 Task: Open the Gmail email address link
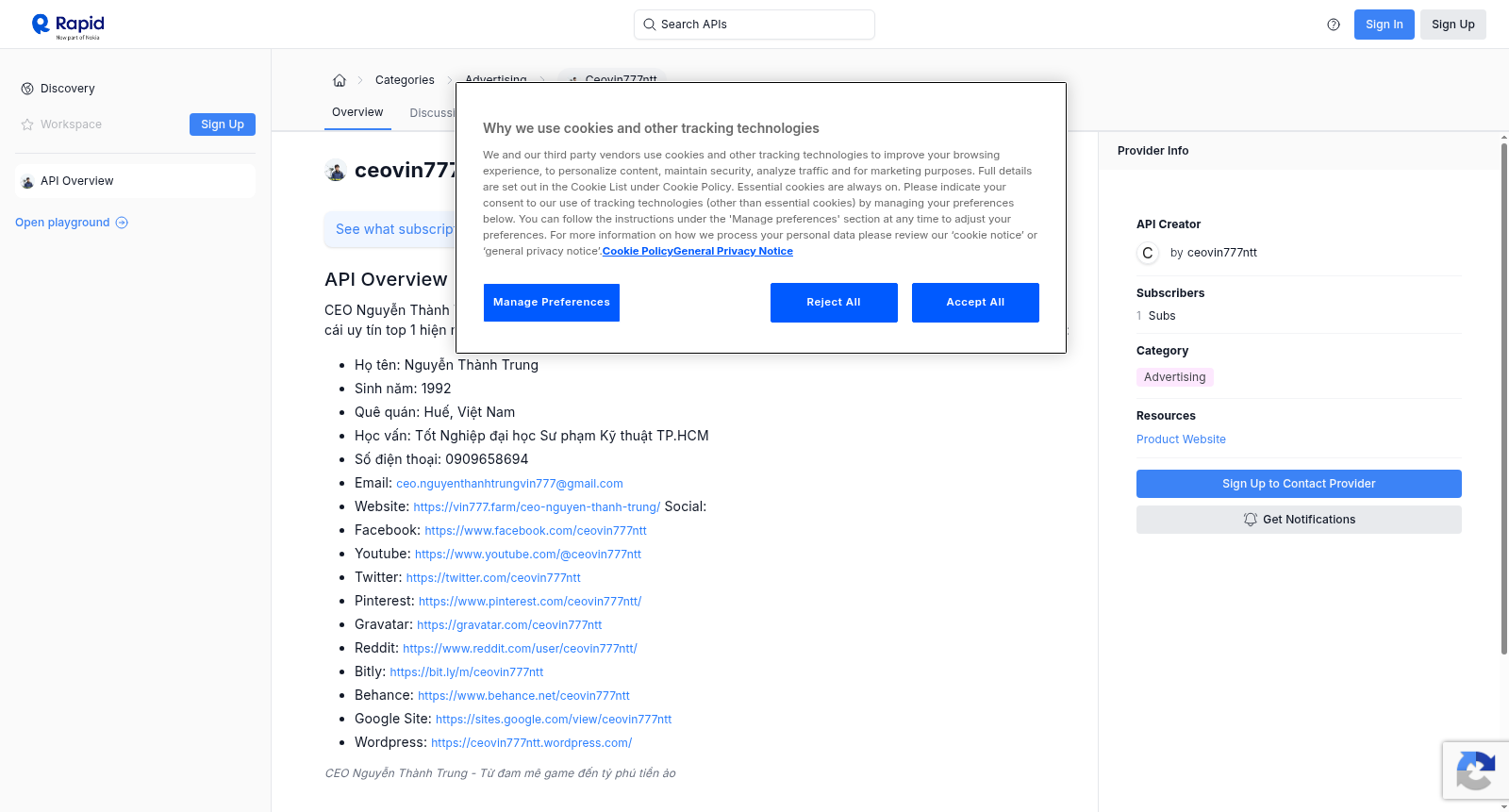[509, 484]
